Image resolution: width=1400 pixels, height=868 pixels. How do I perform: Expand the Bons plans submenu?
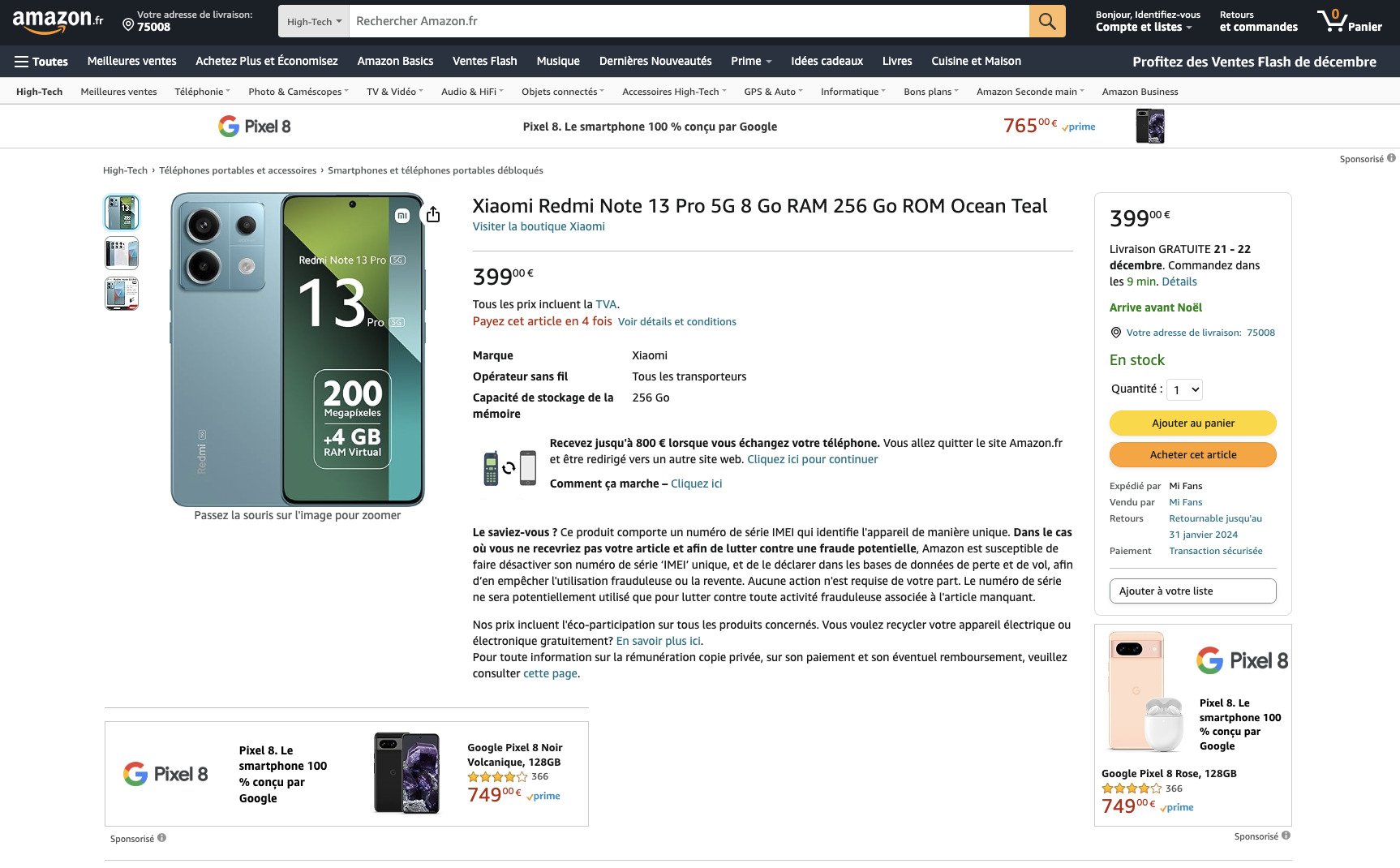point(931,92)
